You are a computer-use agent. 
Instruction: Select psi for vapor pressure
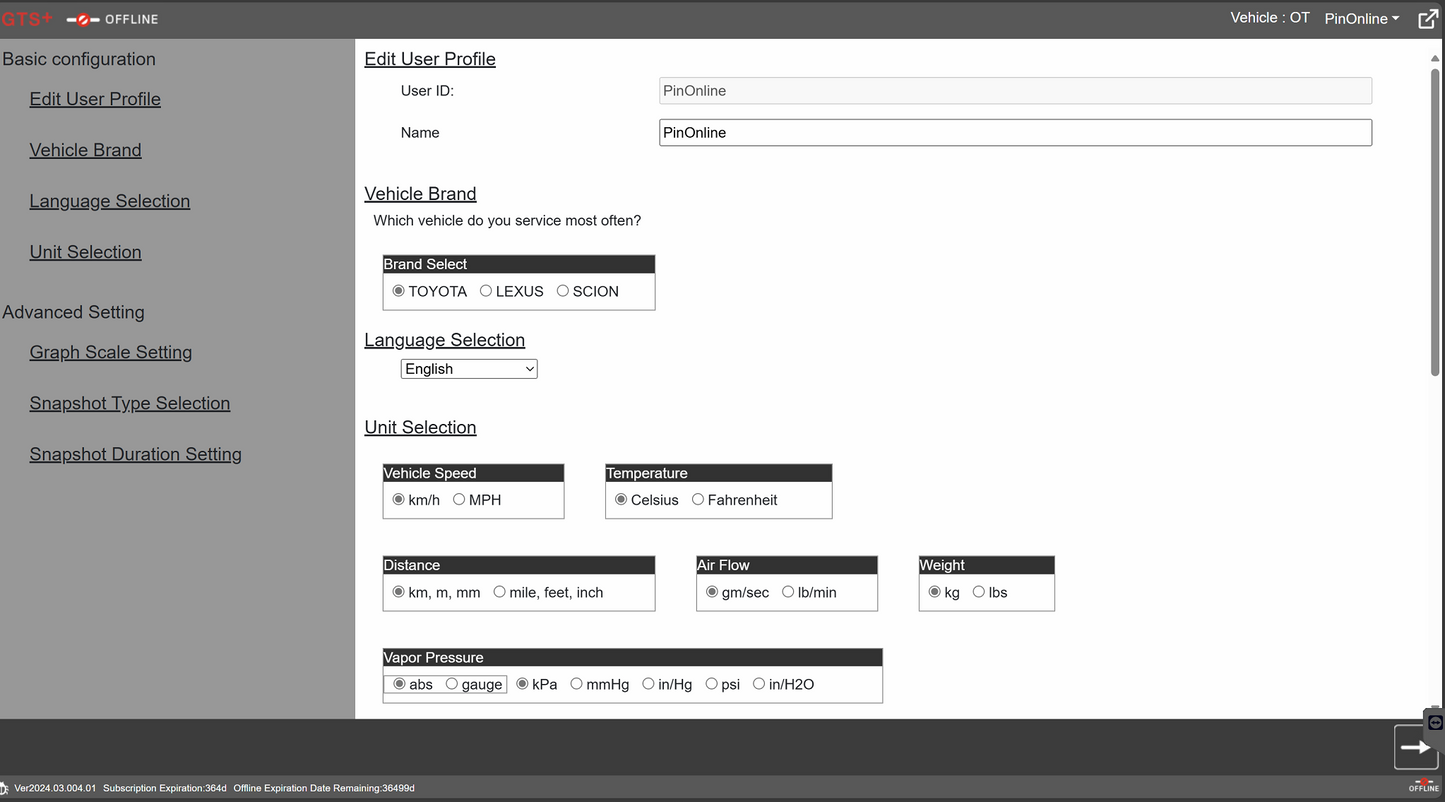click(x=712, y=684)
